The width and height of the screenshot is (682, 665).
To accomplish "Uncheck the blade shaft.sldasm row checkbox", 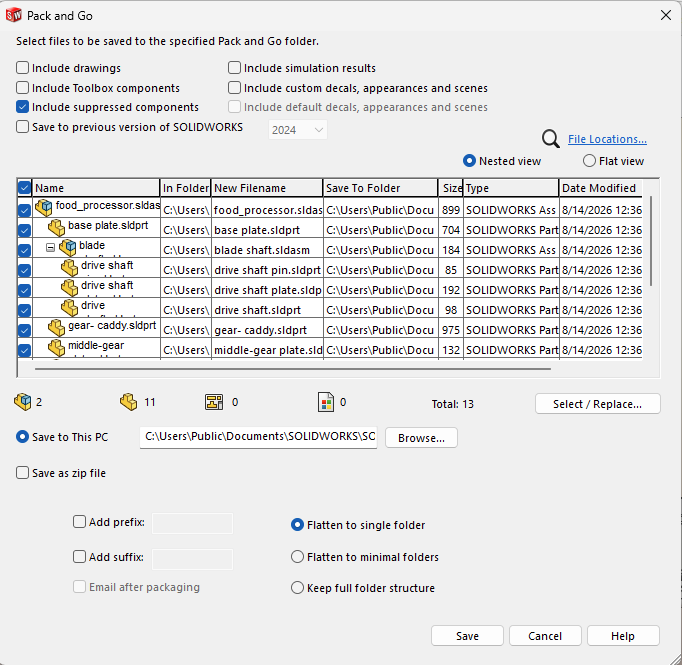I will [x=24, y=251].
